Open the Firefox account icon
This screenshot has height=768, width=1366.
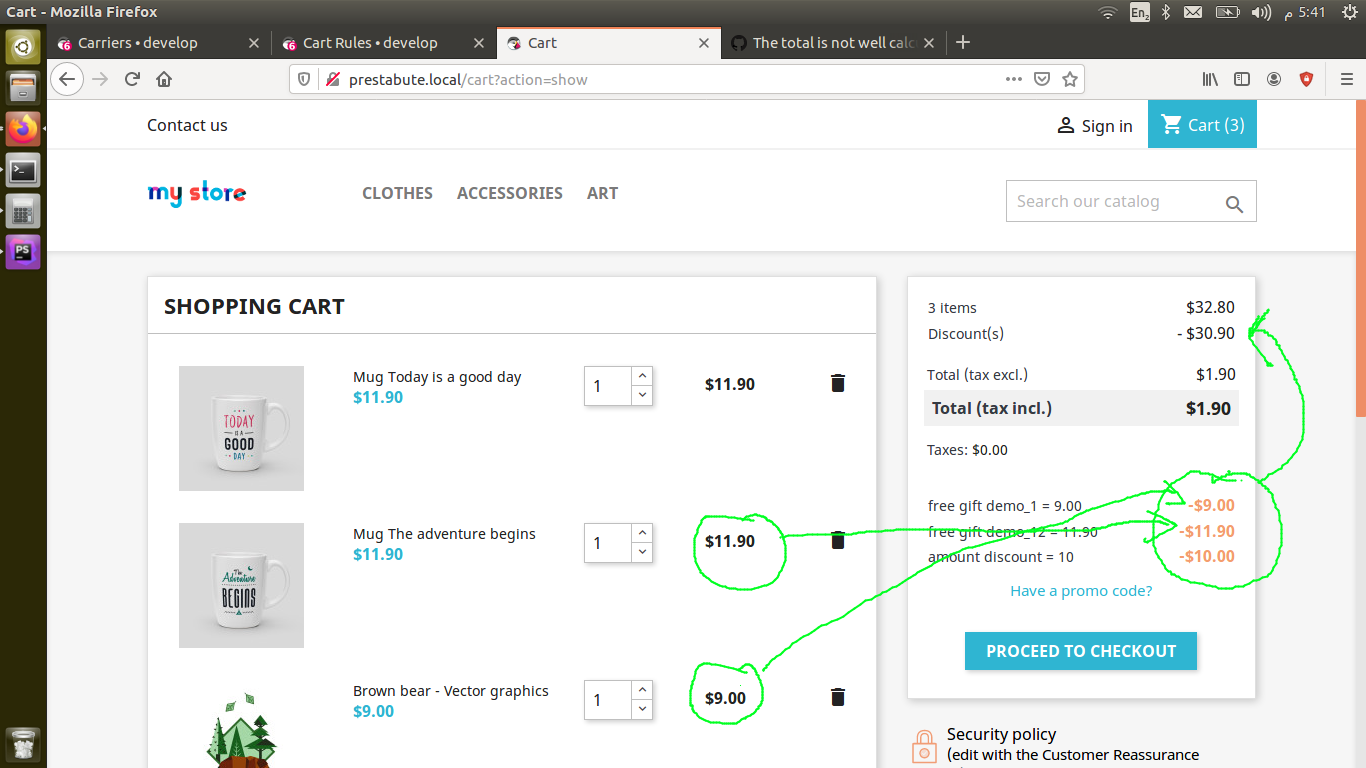(1274, 79)
